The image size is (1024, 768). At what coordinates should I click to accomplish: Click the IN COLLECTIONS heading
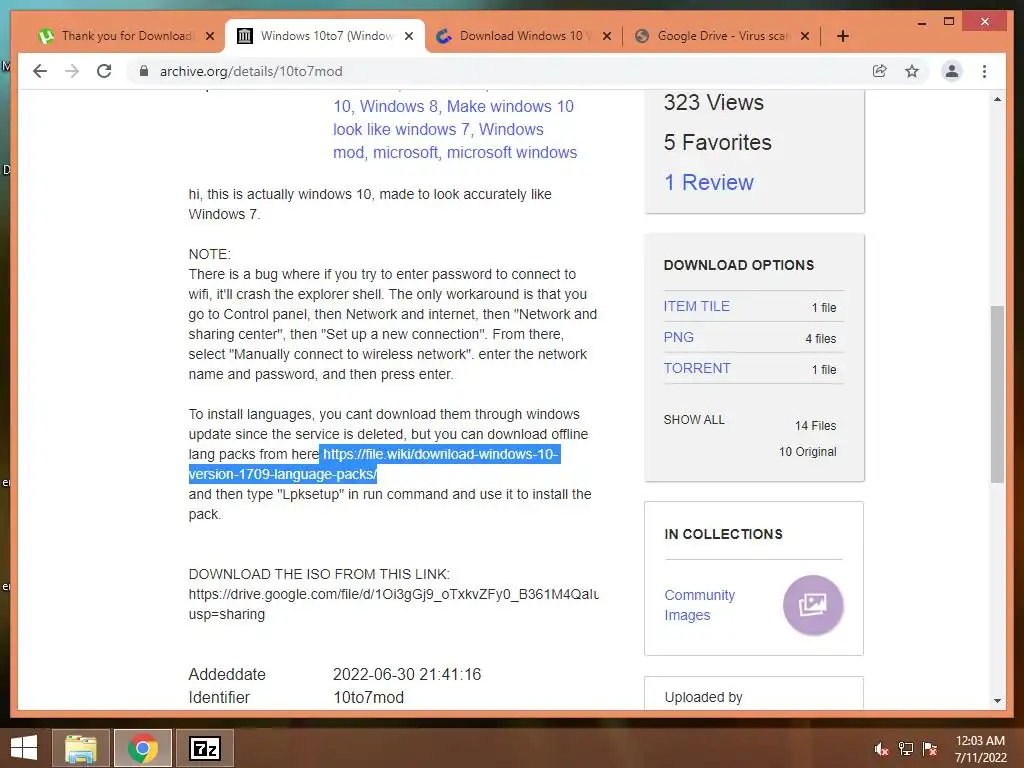[x=723, y=534]
